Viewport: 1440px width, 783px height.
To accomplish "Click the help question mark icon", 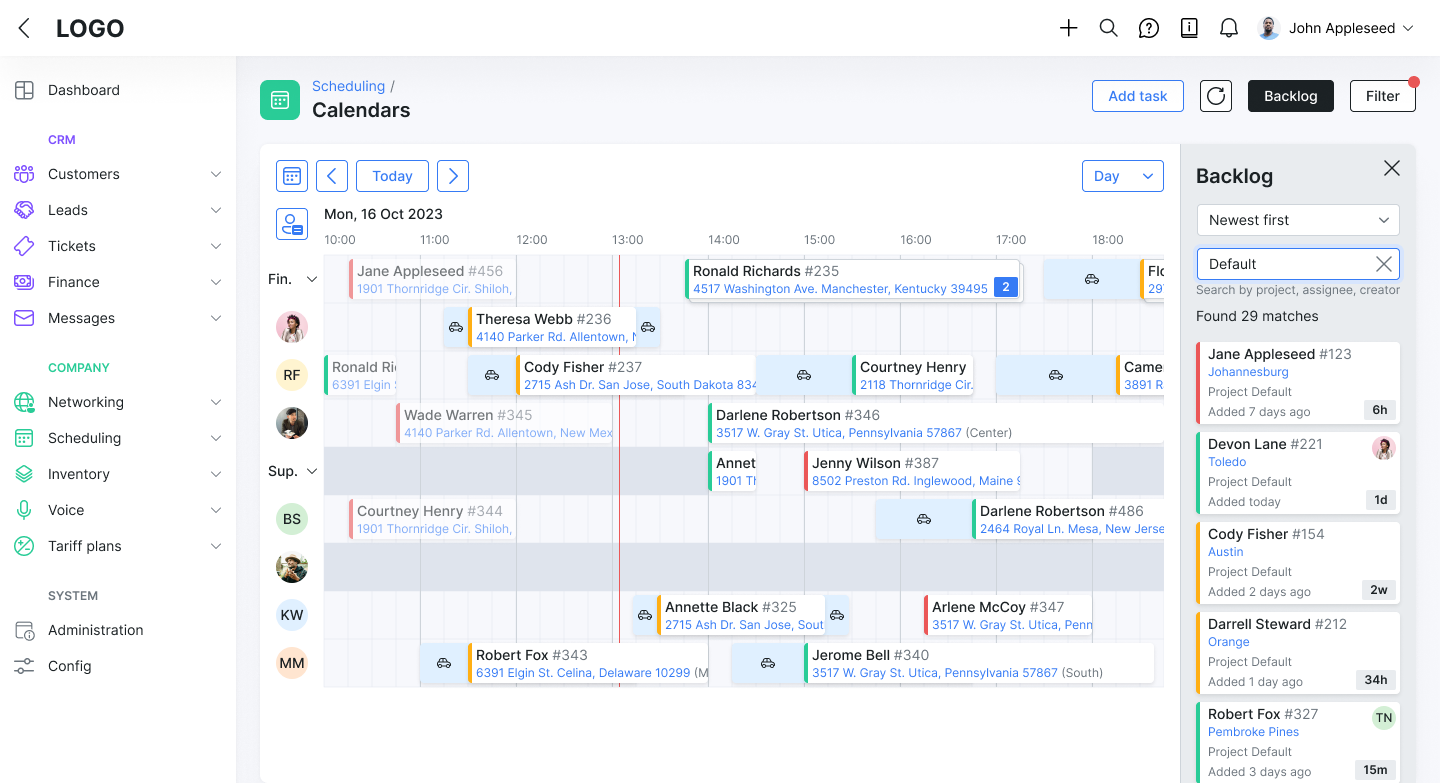I will coord(1148,28).
